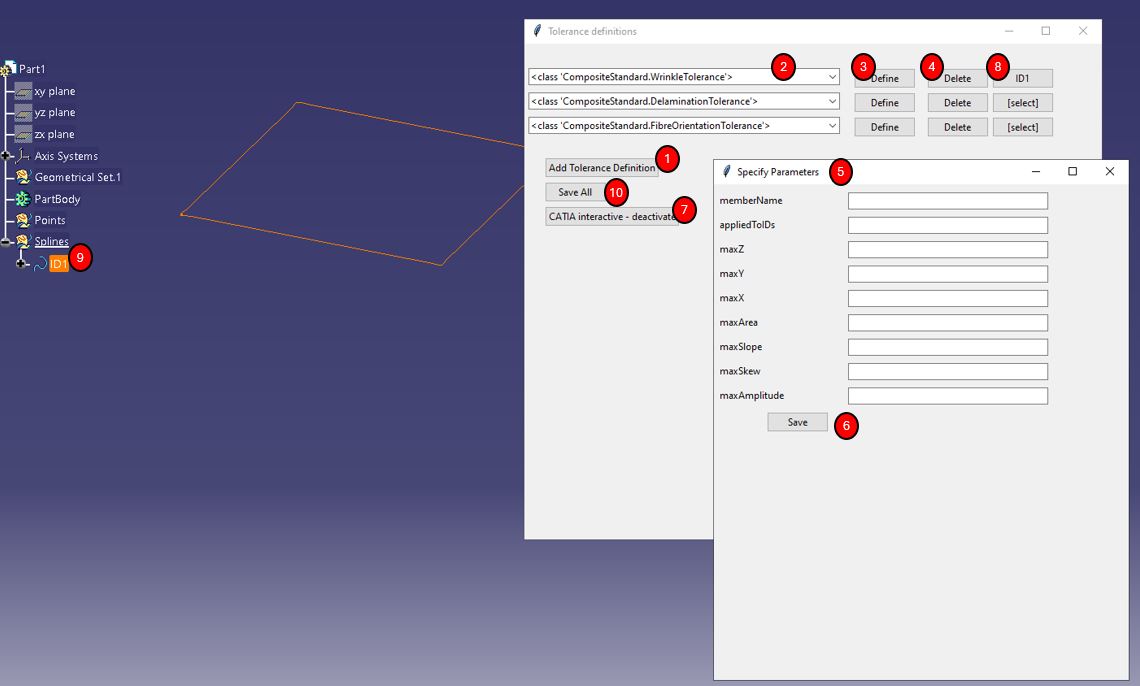Focus the maxAmplitude text field
Viewport: 1140px width, 686px height.
(947, 396)
